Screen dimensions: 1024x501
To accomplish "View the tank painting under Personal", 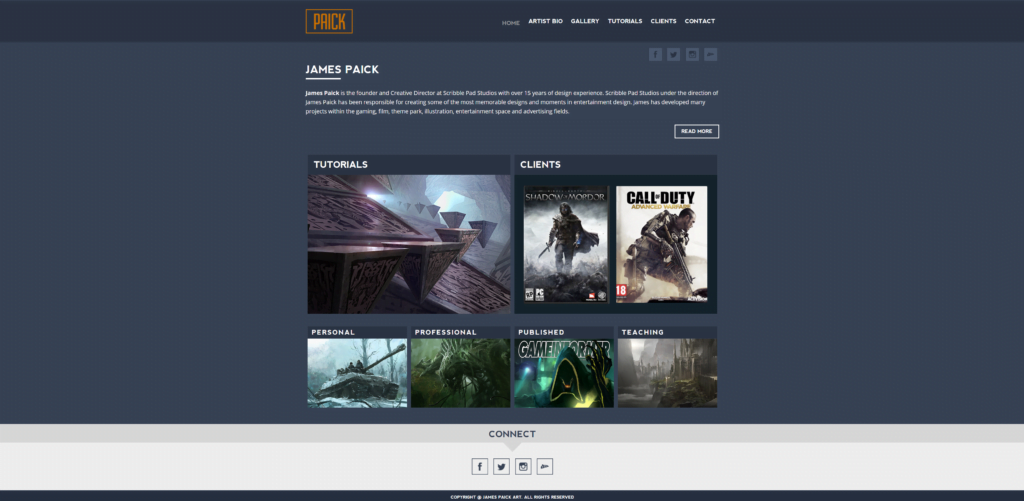I will tap(357, 373).
